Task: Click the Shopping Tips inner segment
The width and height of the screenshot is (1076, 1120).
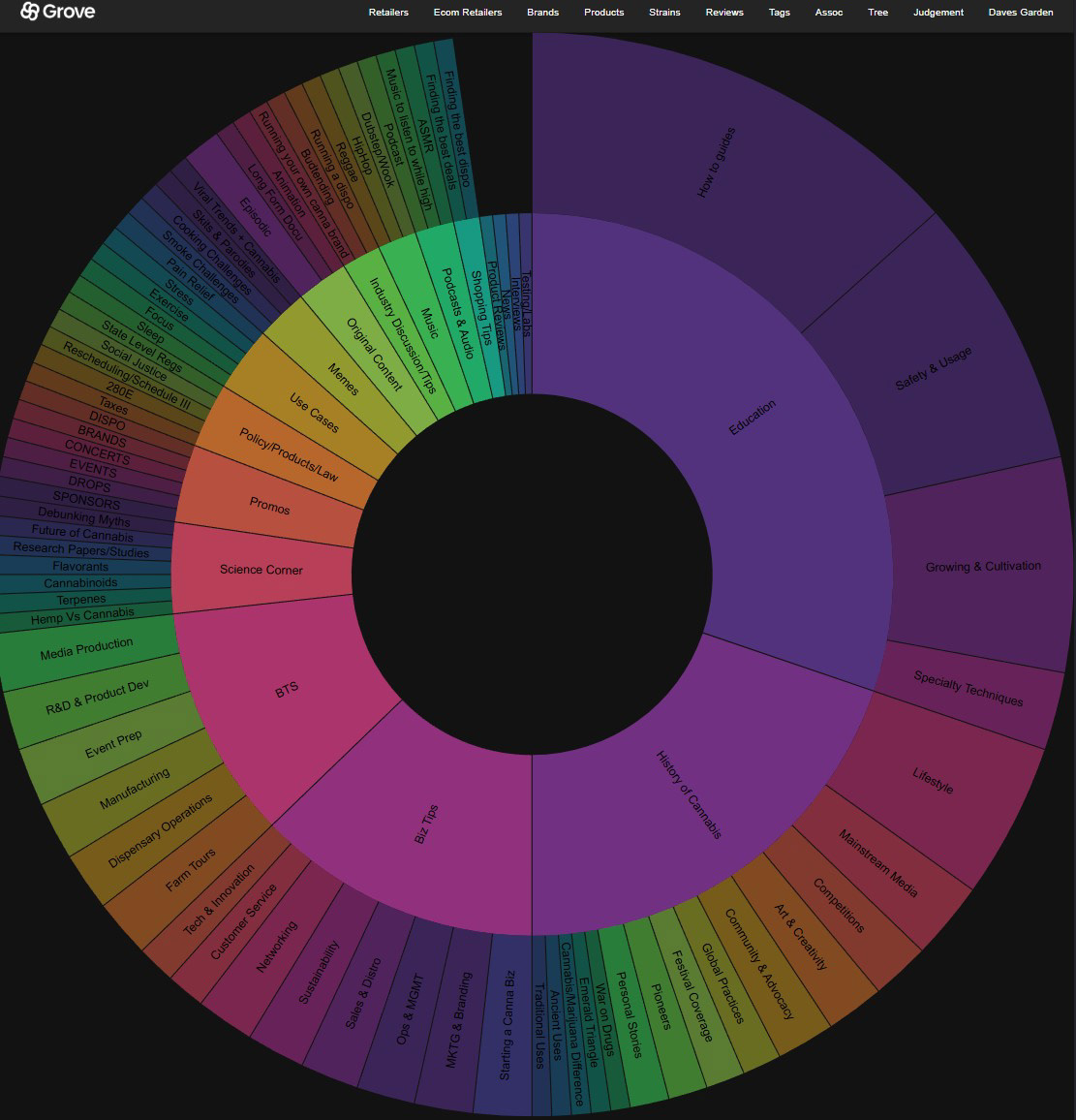Action: (482, 307)
